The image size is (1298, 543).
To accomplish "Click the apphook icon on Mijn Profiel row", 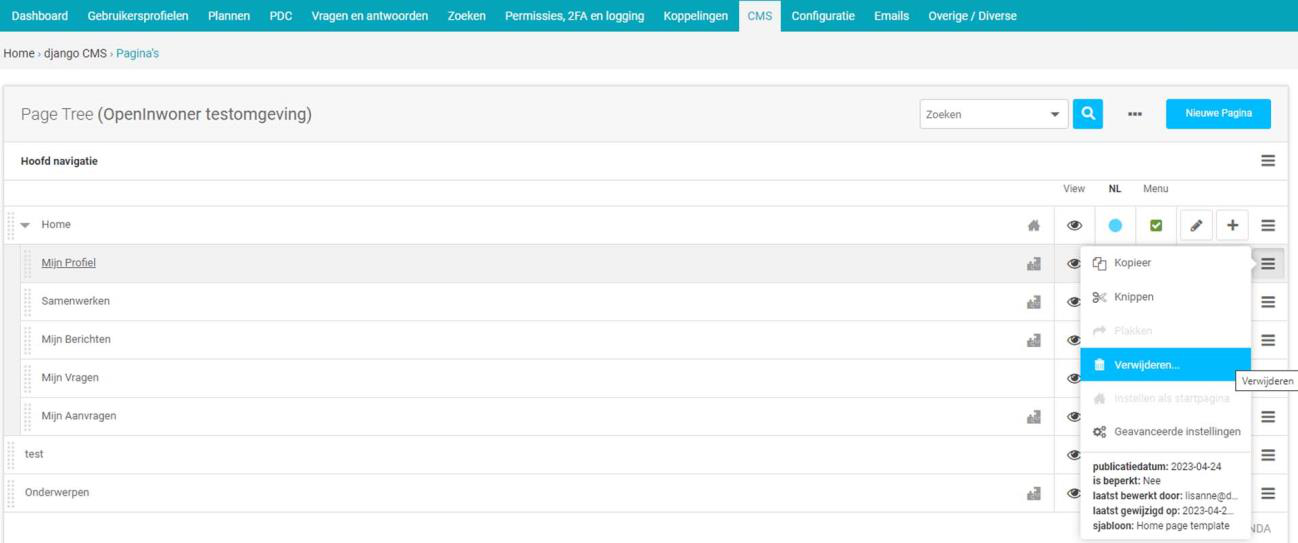I will pyautogui.click(x=1034, y=264).
